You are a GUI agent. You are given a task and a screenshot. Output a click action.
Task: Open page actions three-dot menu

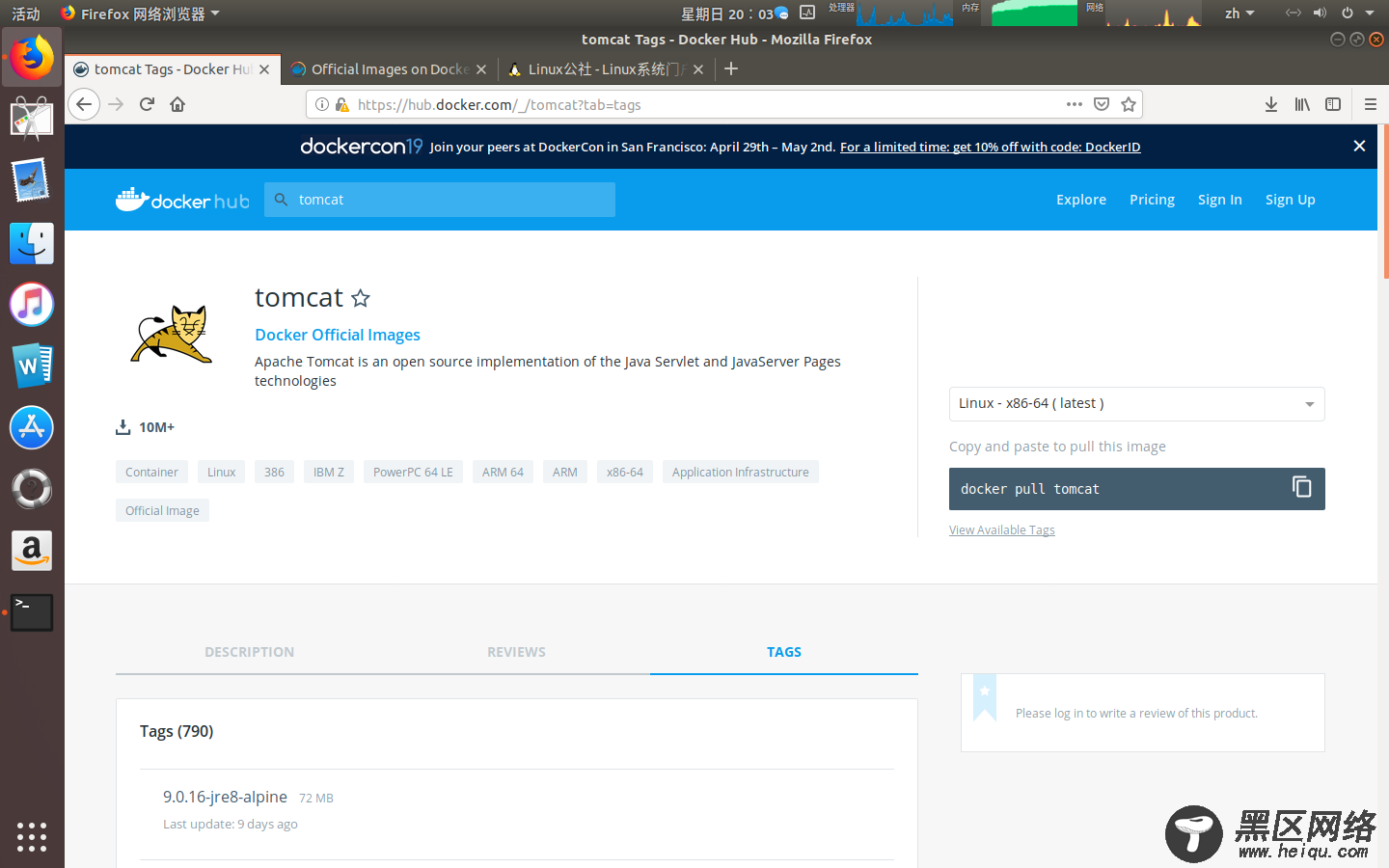pos(1075,104)
